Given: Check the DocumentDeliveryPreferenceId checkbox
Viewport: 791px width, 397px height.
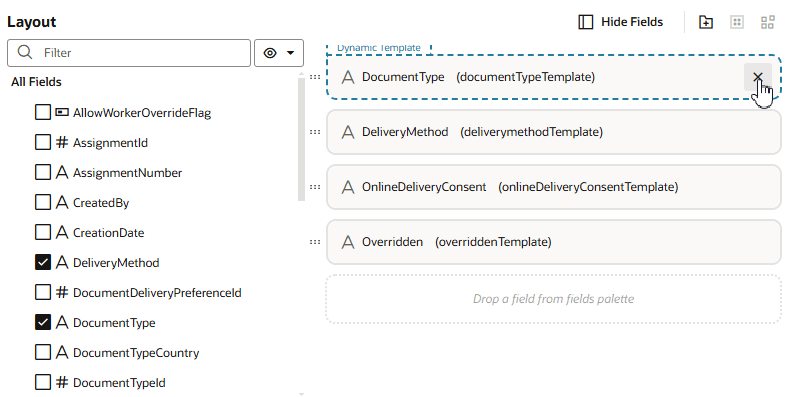Looking at the screenshot, I should tap(43, 293).
